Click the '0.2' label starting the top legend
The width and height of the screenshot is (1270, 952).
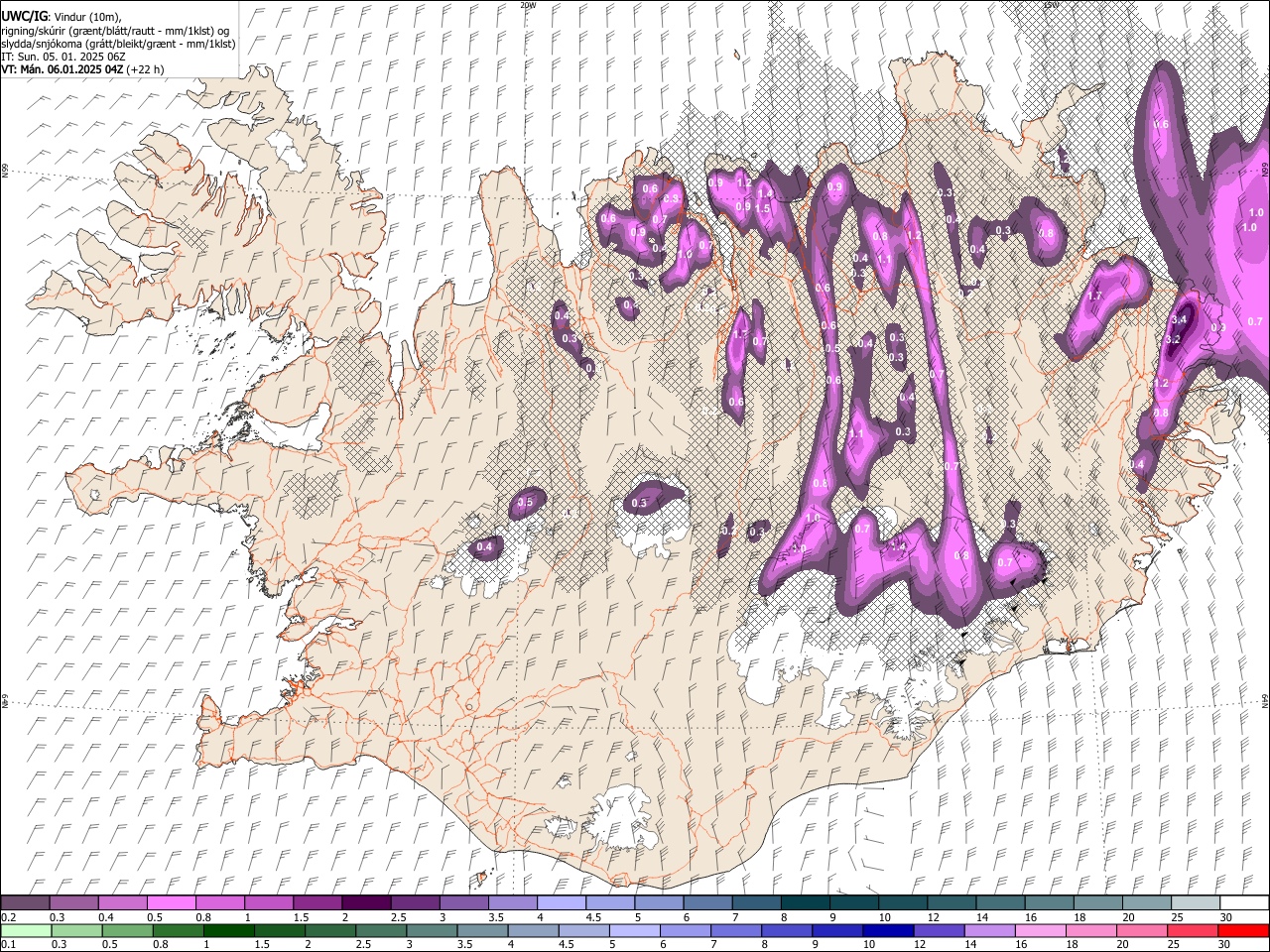tap(8, 917)
